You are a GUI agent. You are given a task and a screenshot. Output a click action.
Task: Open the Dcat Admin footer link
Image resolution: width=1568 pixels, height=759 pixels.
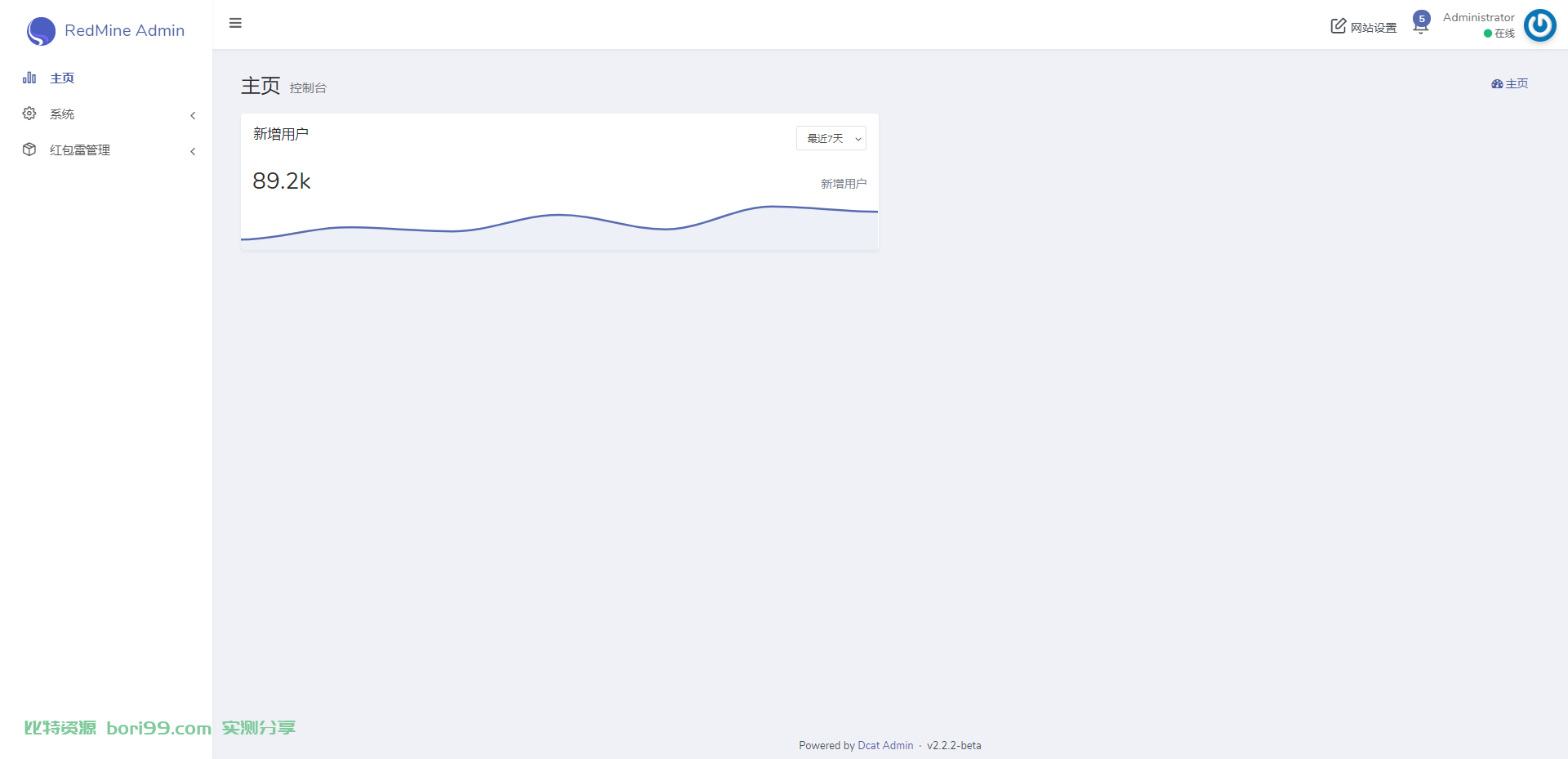[885, 745]
